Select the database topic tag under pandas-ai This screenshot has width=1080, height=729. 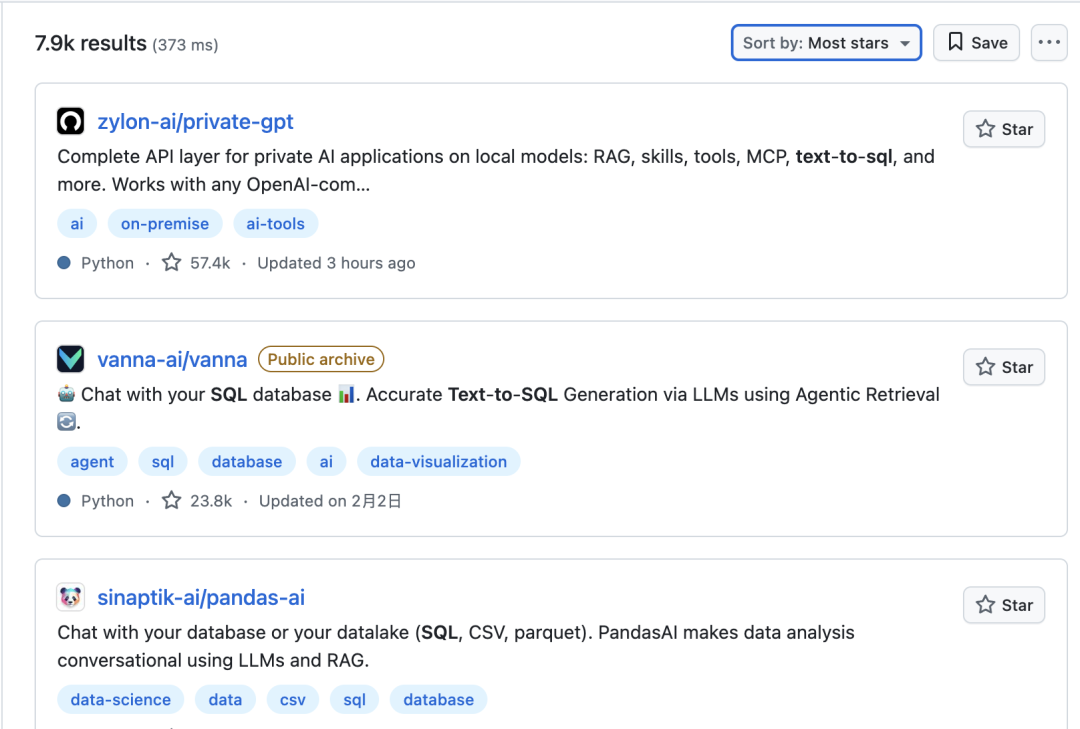tap(439, 699)
